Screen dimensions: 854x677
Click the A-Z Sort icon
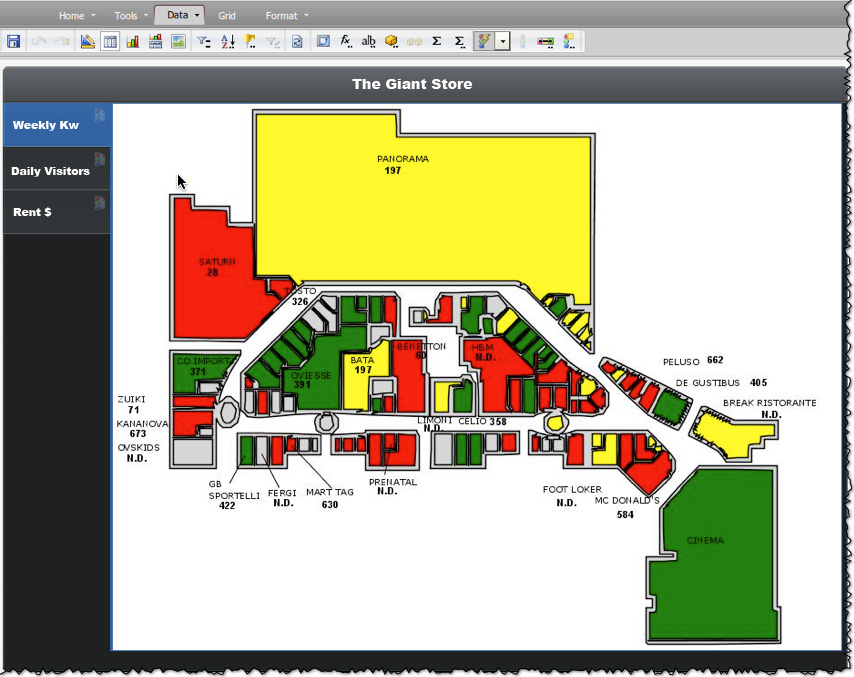(x=228, y=41)
